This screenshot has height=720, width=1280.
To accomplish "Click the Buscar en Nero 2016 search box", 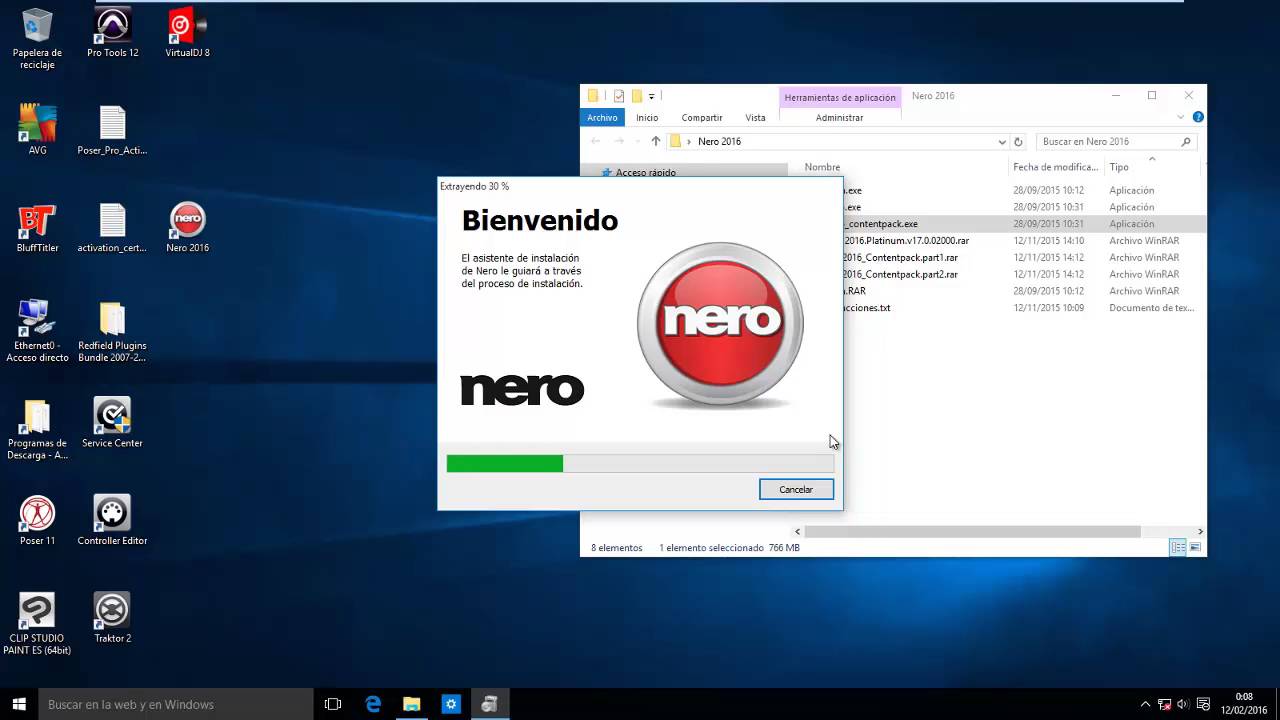I will click(x=1115, y=142).
